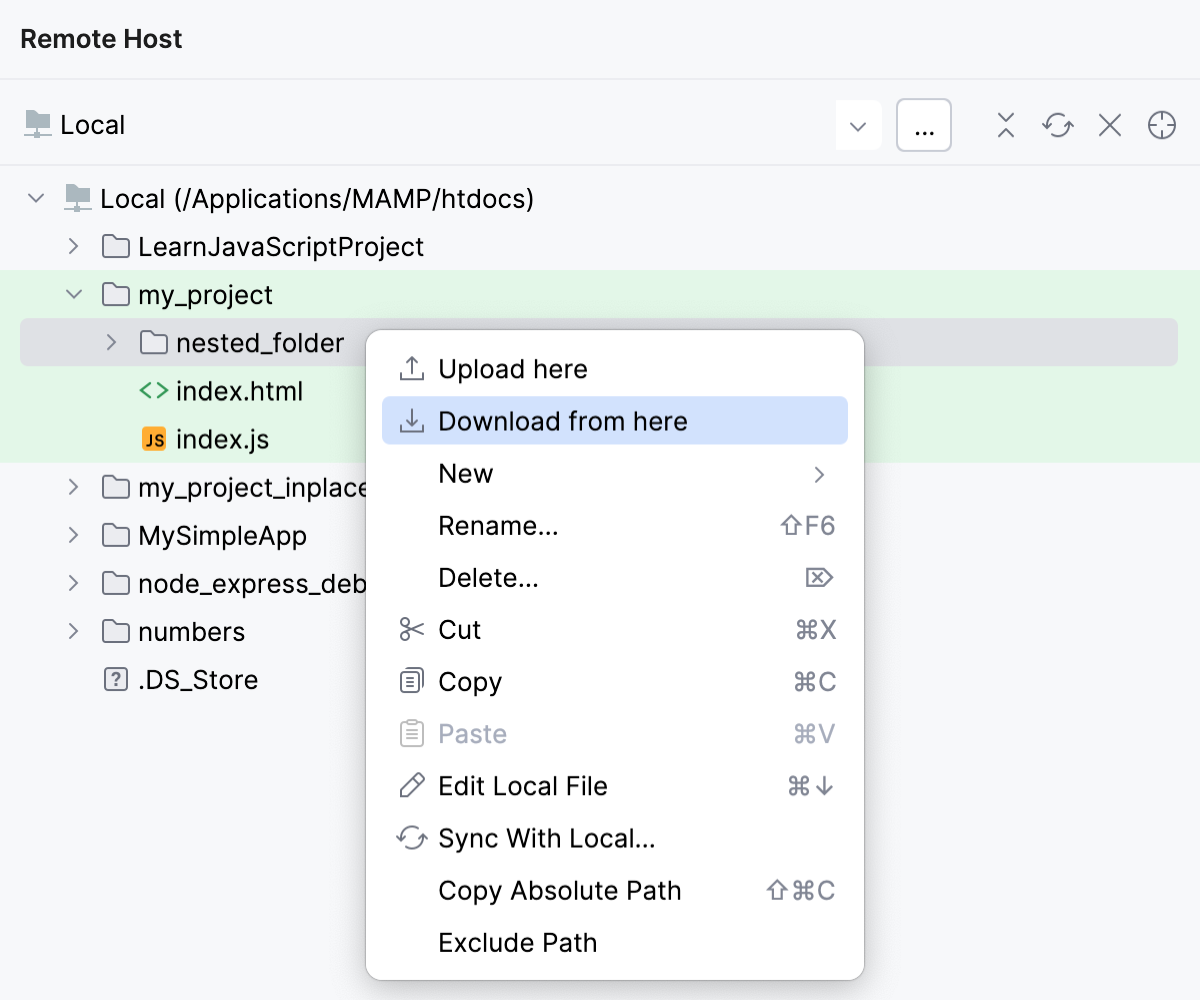
Task: Click the upload icon beside Upload here
Action: [410, 368]
